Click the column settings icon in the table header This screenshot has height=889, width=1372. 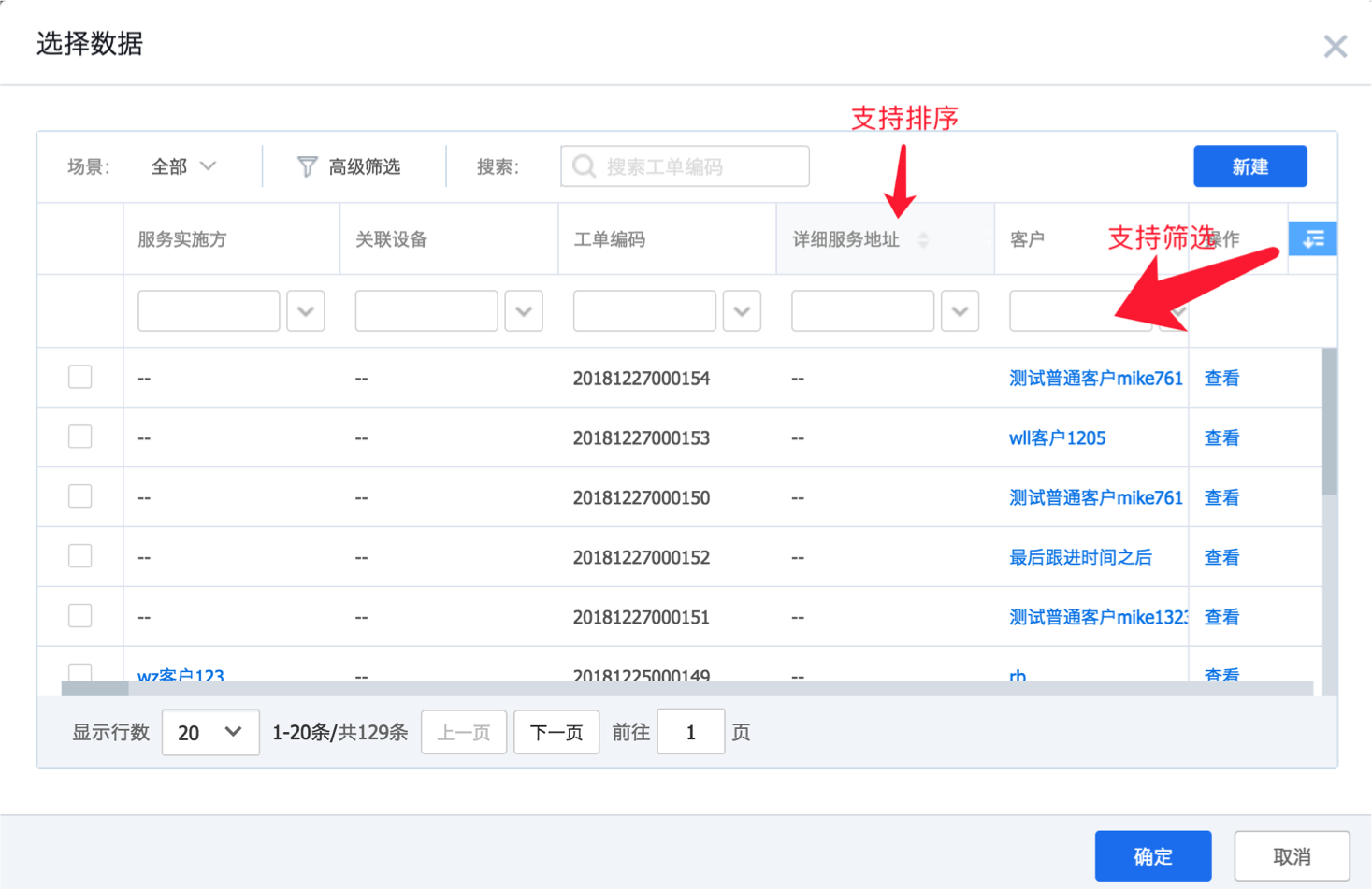pyautogui.click(x=1312, y=239)
